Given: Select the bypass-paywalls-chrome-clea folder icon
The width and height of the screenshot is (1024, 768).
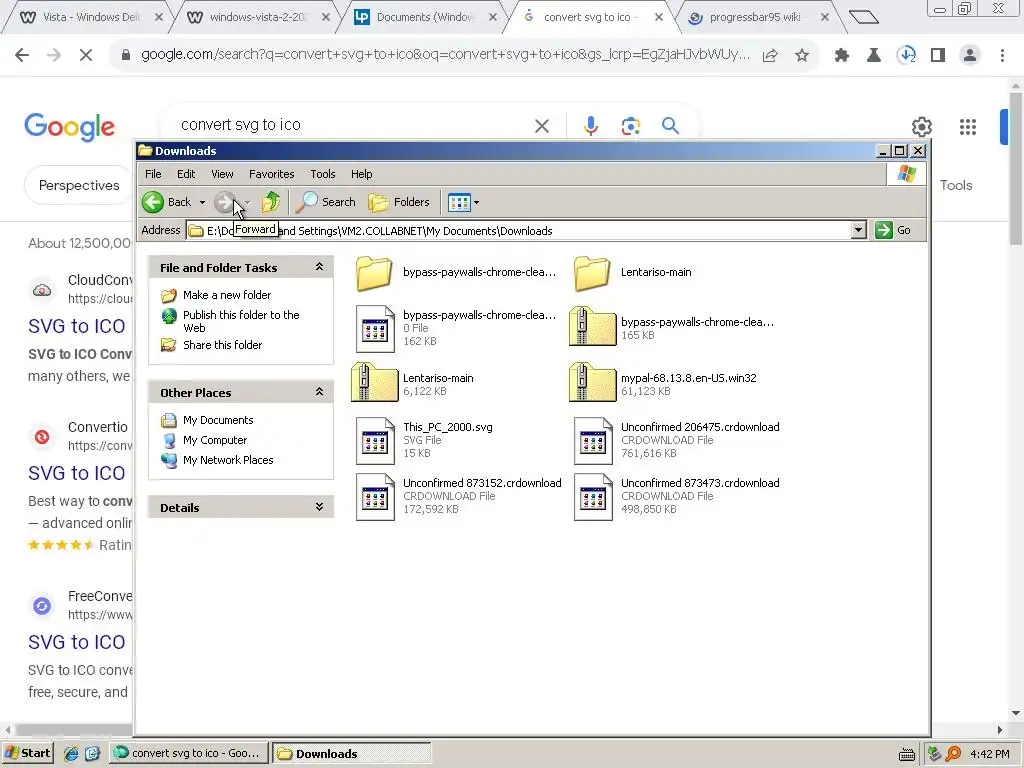Looking at the screenshot, I should [x=374, y=273].
